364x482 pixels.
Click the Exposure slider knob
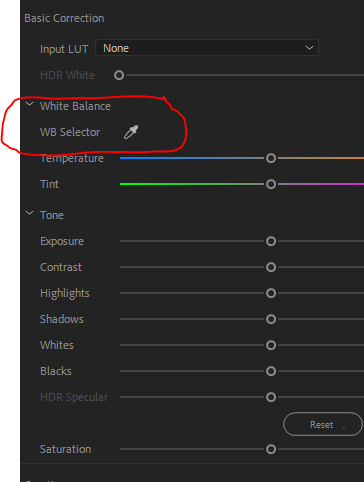pos(271,241)
